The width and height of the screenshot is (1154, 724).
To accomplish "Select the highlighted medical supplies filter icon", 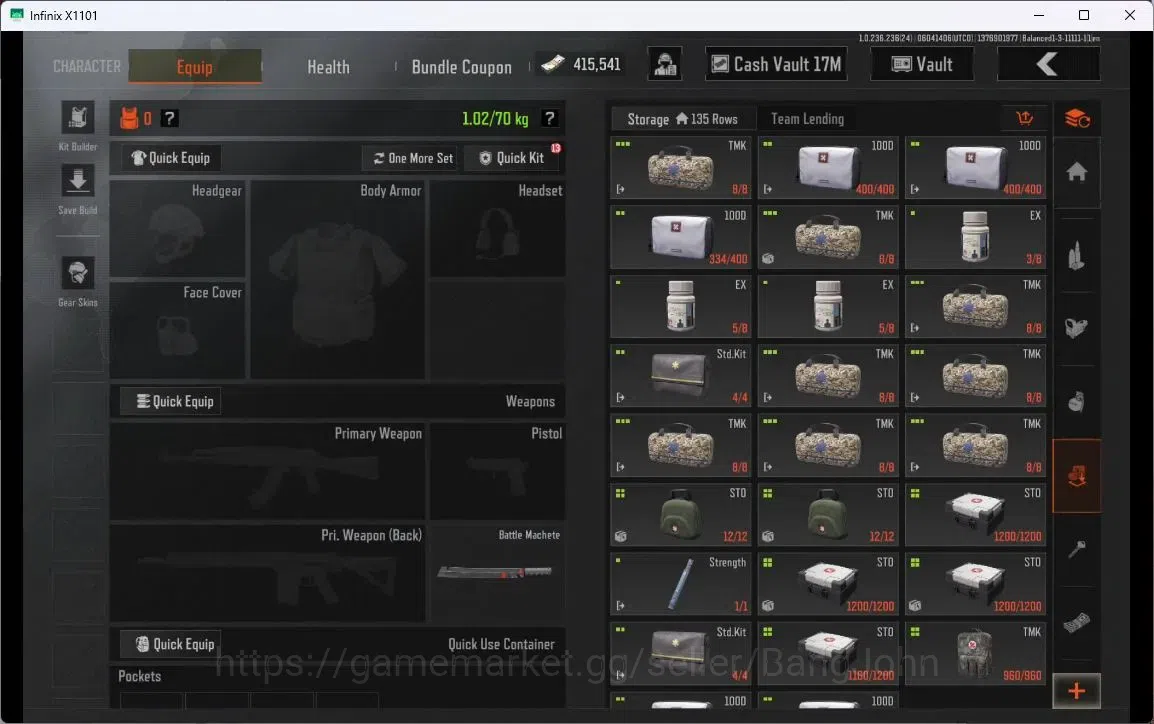I will click(x=1077, y=476).
